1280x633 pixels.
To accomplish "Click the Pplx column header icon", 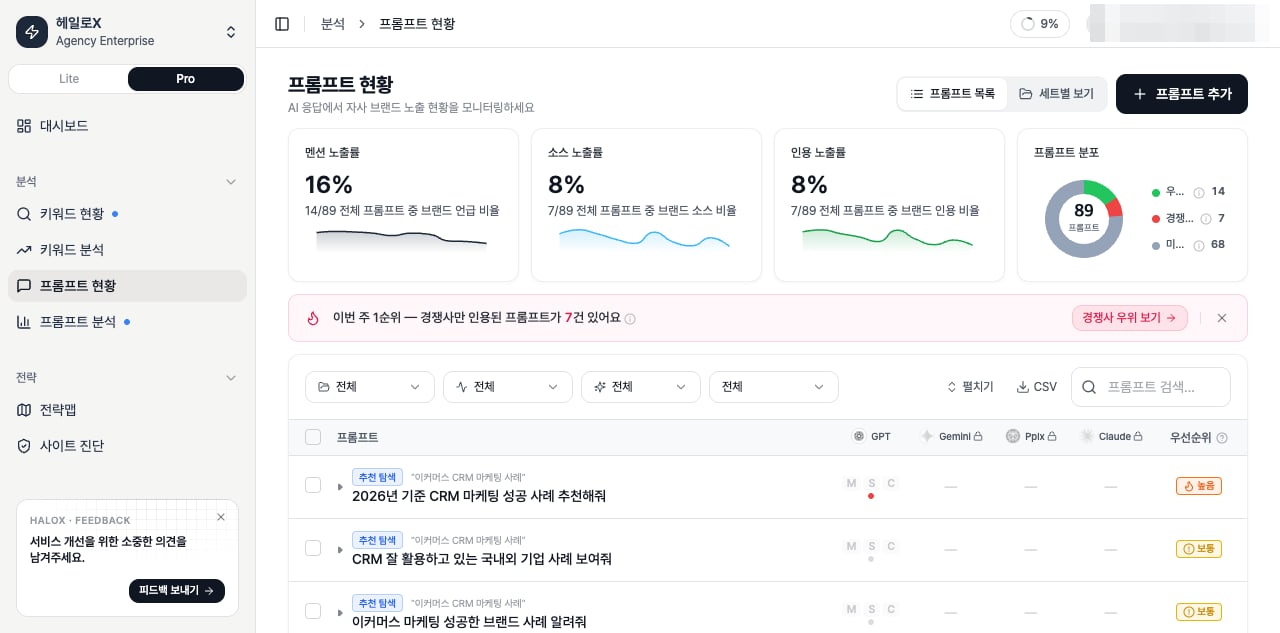I will 1013,437.
